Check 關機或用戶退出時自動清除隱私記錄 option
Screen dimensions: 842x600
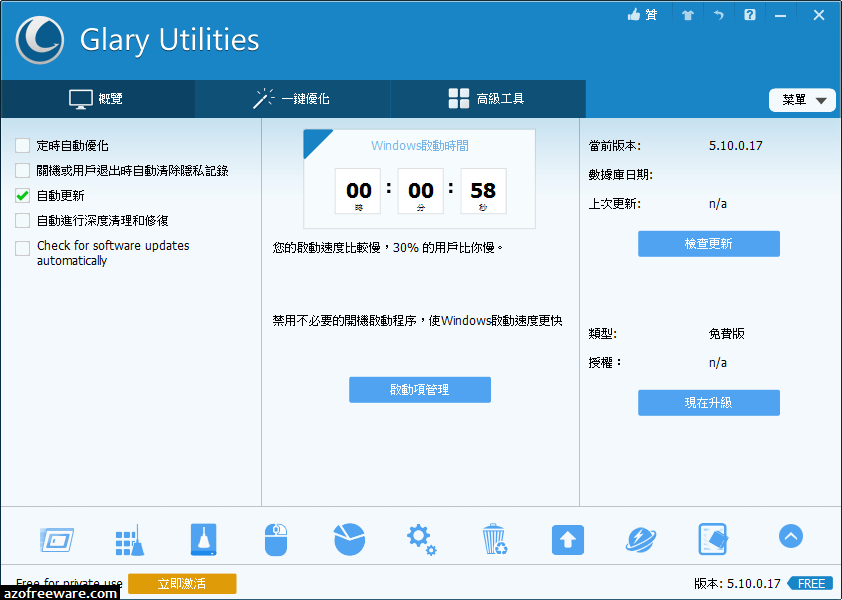click(x=23, y=171)
